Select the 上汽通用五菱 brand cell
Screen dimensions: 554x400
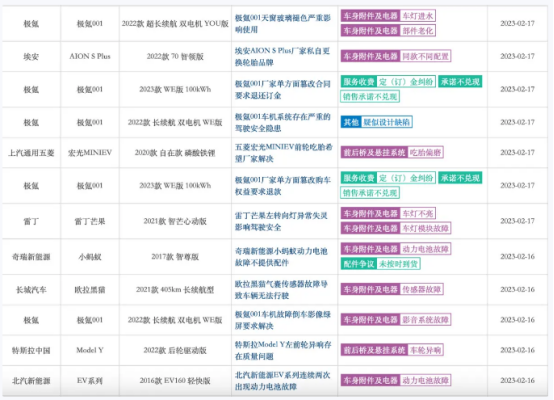[31, 153]
